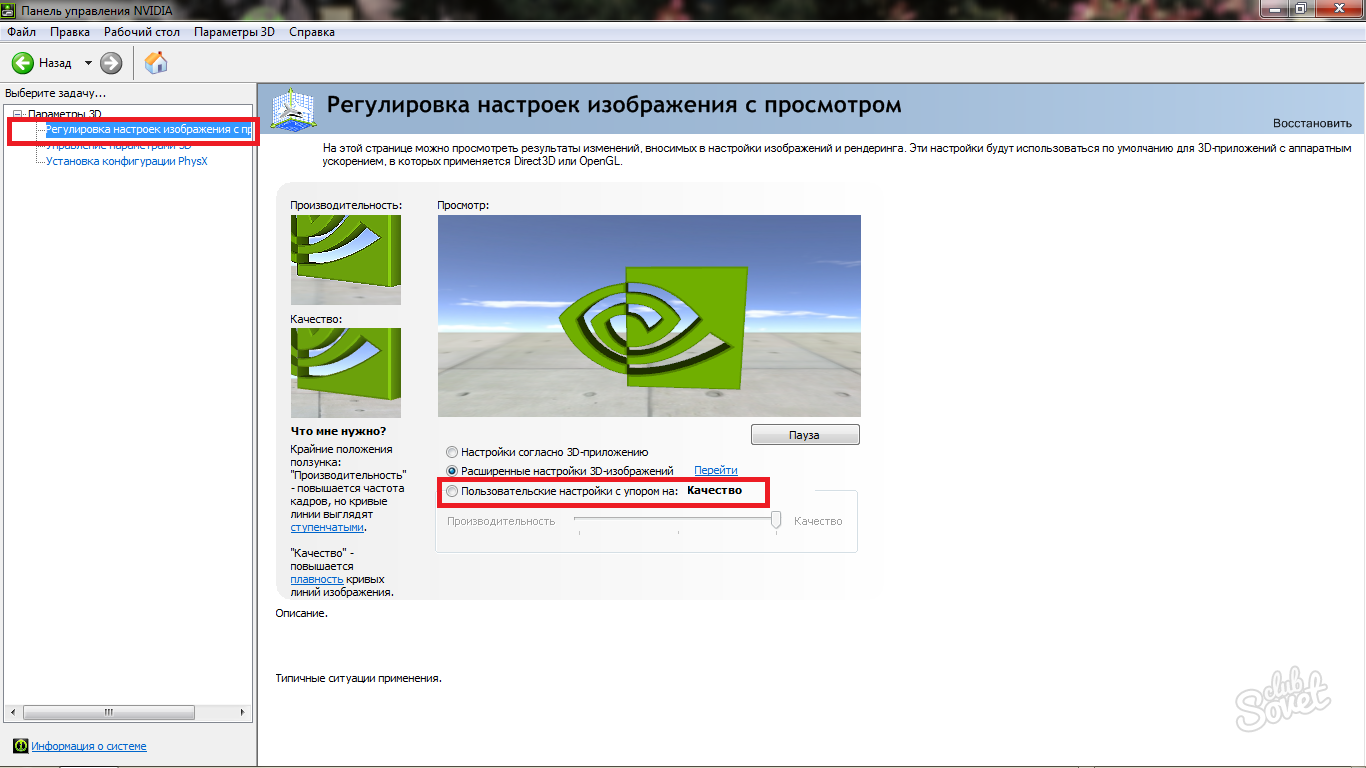Click the 'Восстановить' link in header
The image size is (1366, 768).
coord(1311,123)
